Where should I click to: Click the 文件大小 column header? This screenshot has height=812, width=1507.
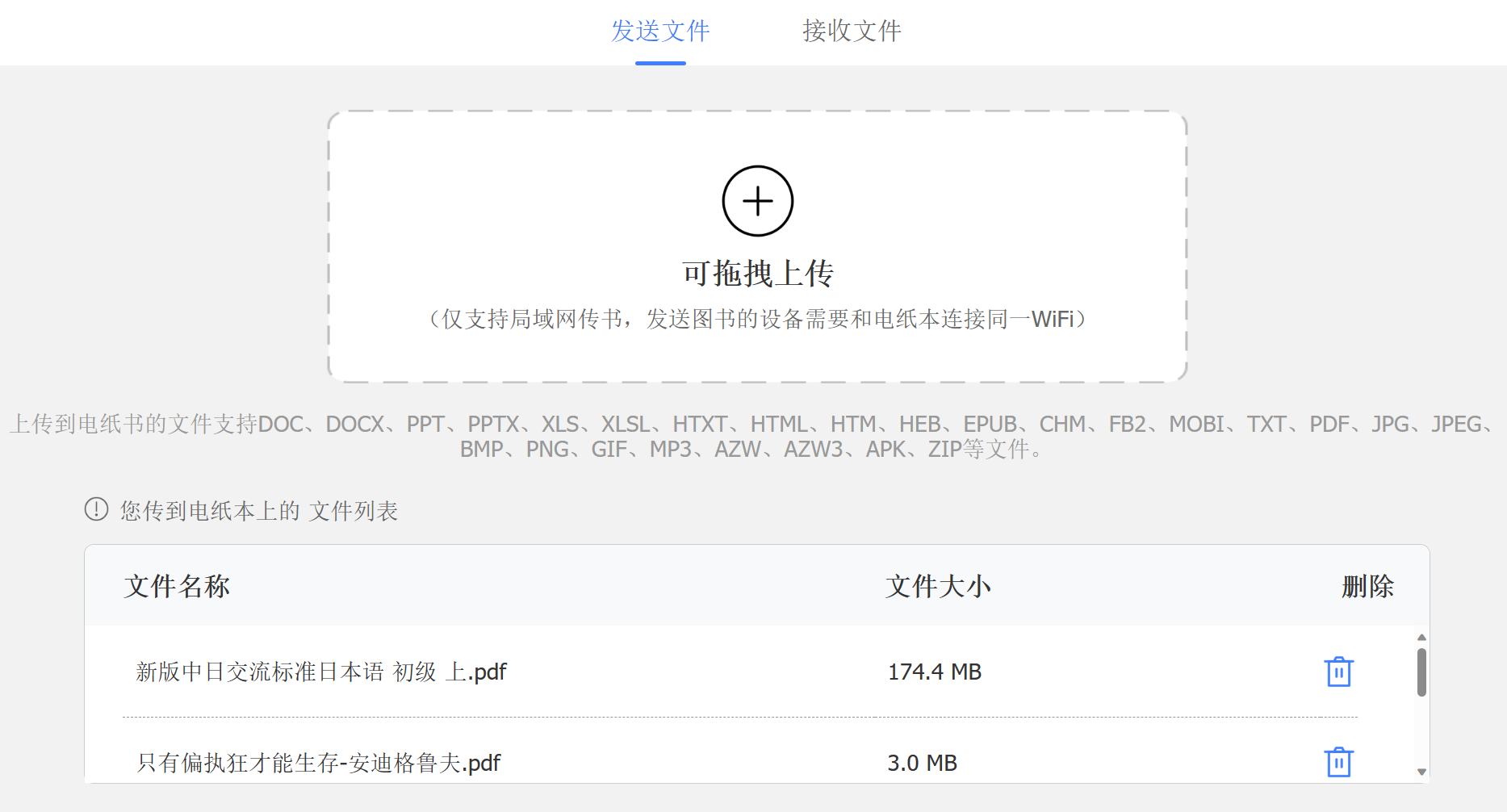click(937, 587)
